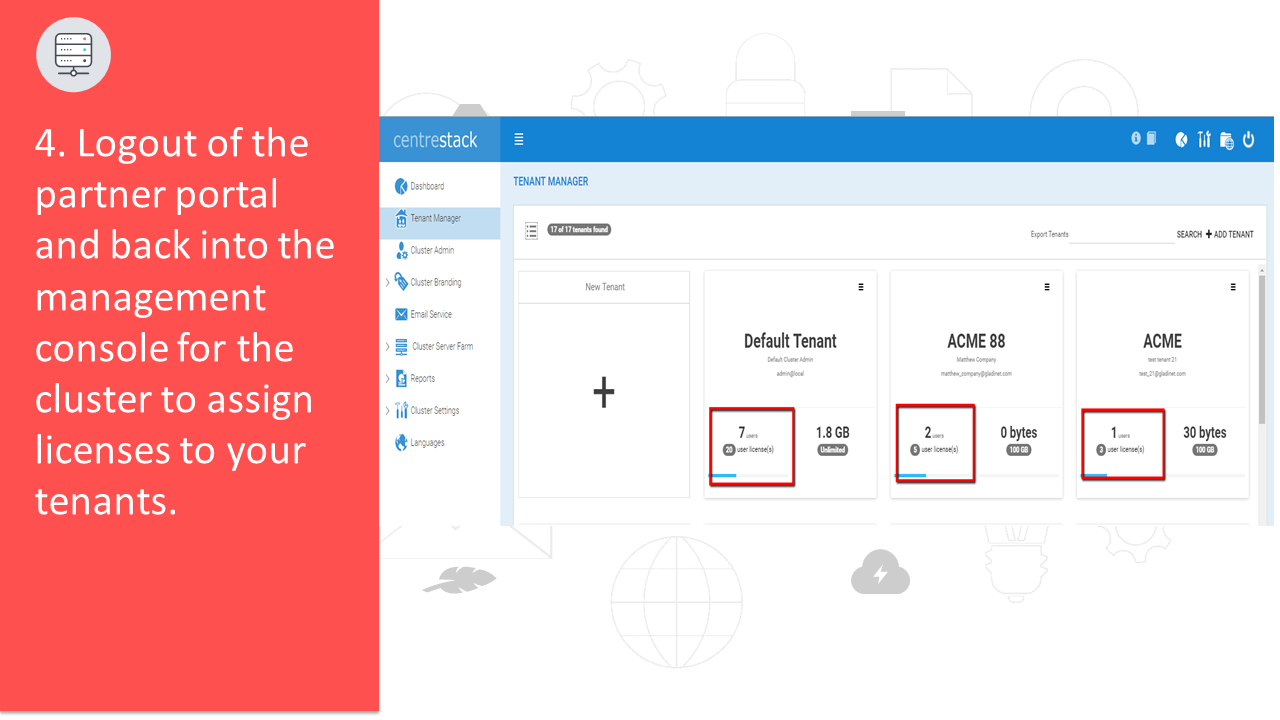Click matthew_company@gladinet.com email text

tap(976, 373)
